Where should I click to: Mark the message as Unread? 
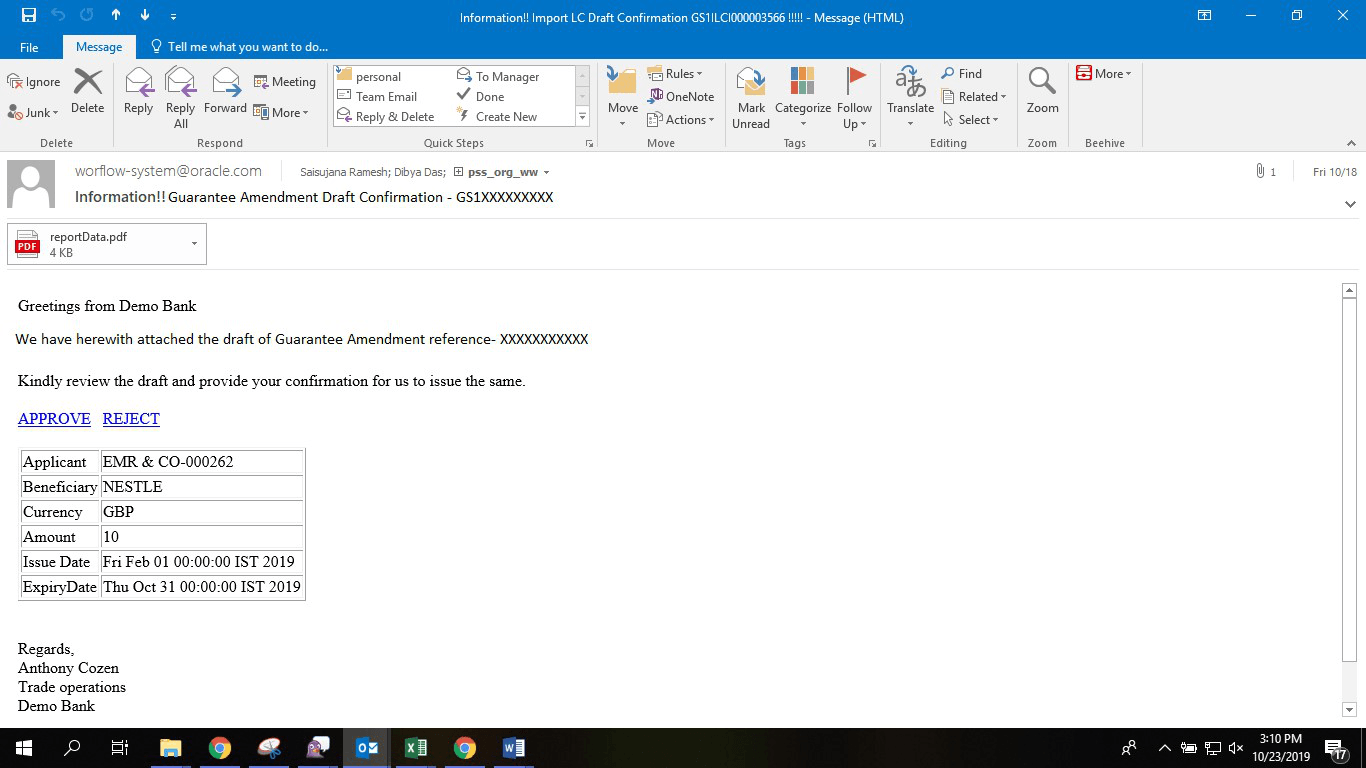pyautogui.click(x=750, y=96)
